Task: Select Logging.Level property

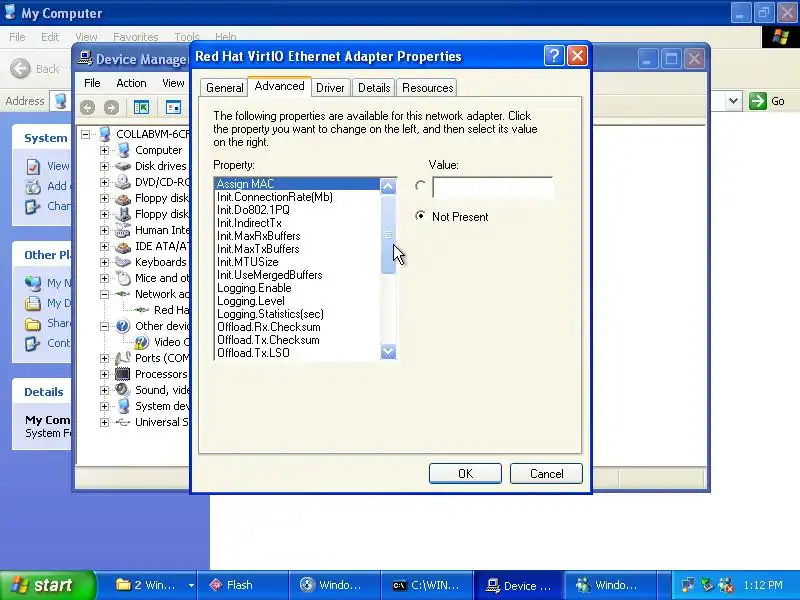Action: [297, 301]
